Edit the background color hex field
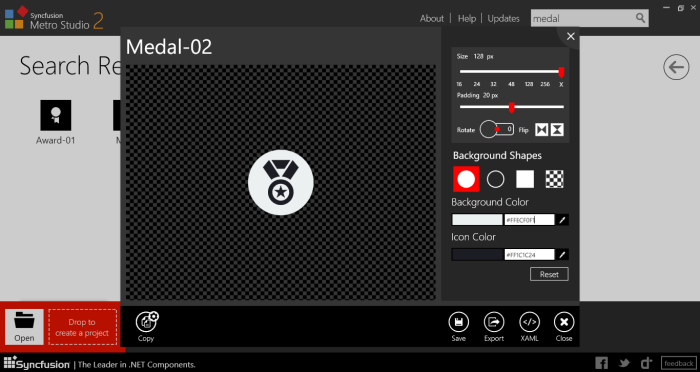Viewport: 700px width, 372px height. click(x=529, y=220)
